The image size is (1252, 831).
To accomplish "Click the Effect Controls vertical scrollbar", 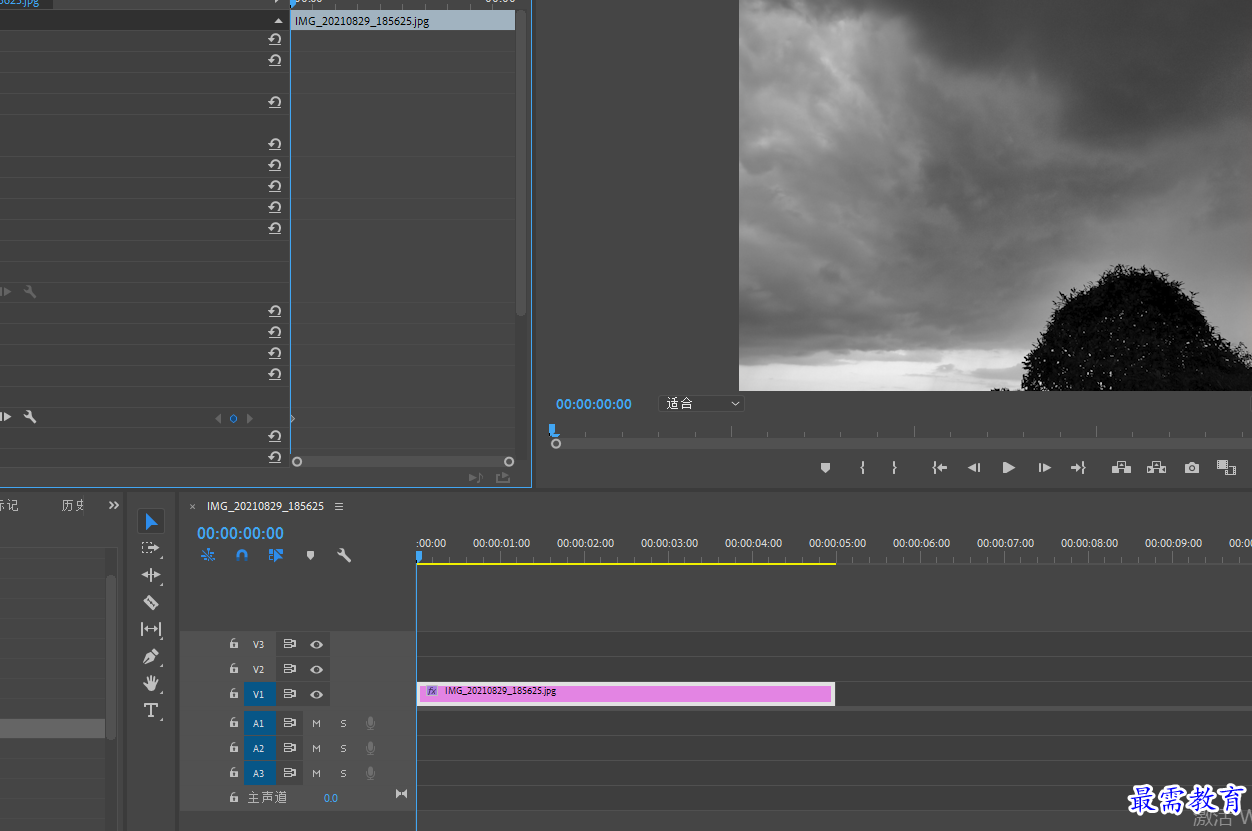I will click(x=520, y=165).
